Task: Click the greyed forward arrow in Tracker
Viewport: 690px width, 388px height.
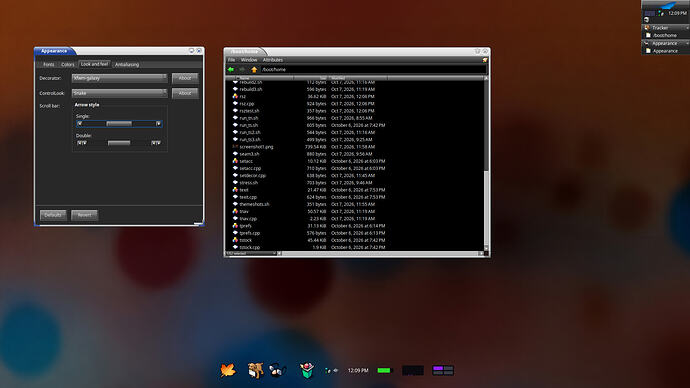Action: [242, 70]
